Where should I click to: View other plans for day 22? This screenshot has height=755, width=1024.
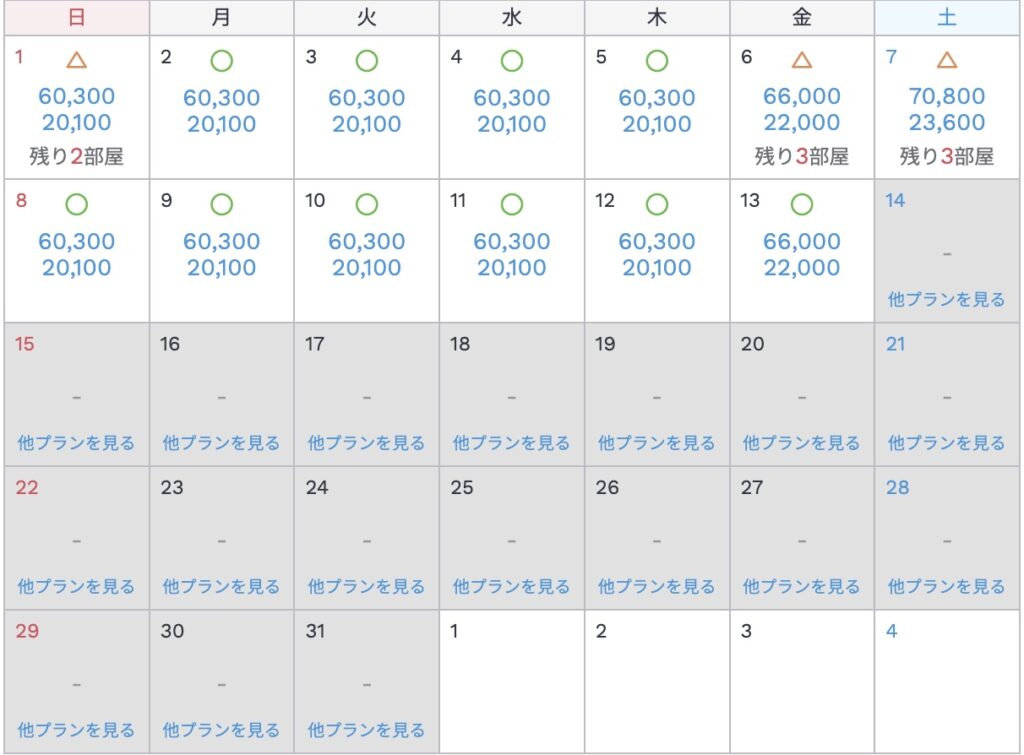point(76,586)
